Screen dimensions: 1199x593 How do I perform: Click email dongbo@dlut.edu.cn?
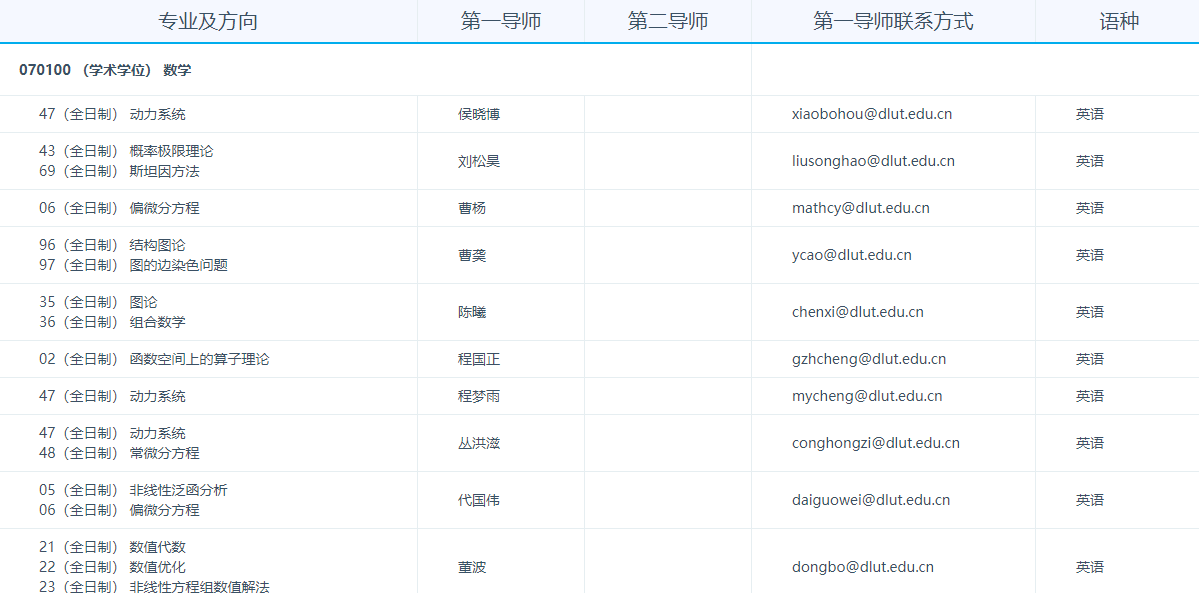click(x=863, y=568)
